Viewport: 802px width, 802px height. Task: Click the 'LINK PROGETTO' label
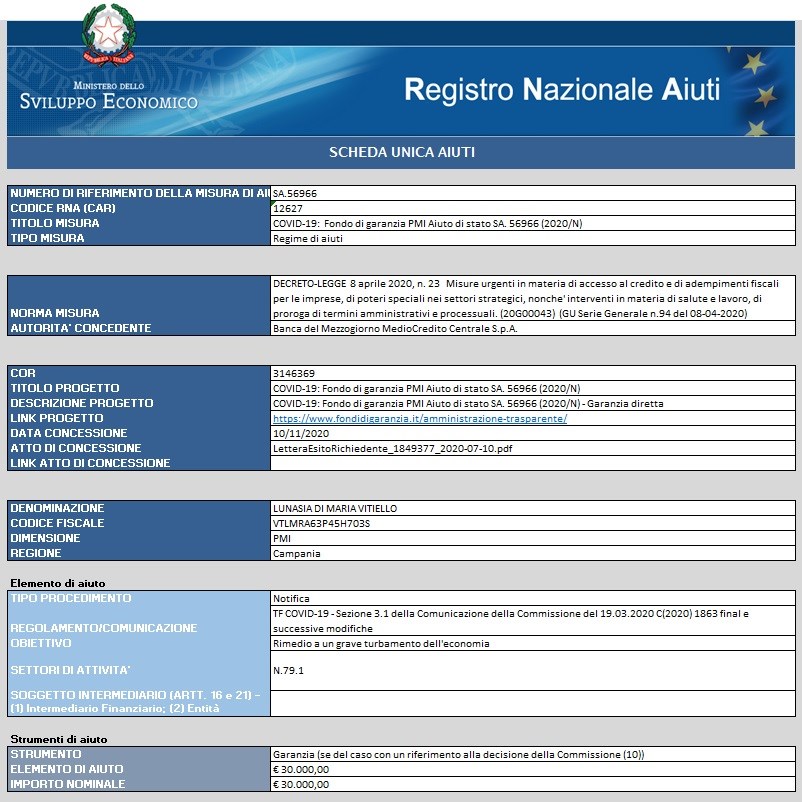(x=57, y=418)
